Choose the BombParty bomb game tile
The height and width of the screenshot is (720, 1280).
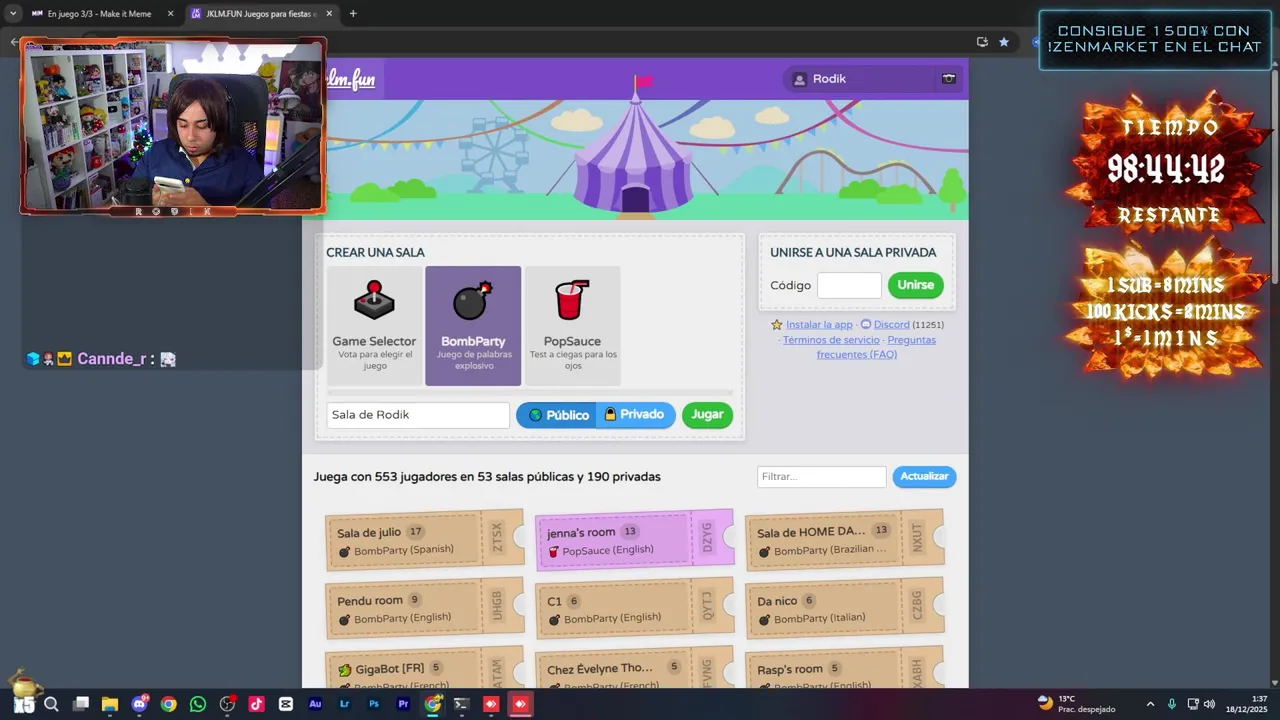click(473, 326)
